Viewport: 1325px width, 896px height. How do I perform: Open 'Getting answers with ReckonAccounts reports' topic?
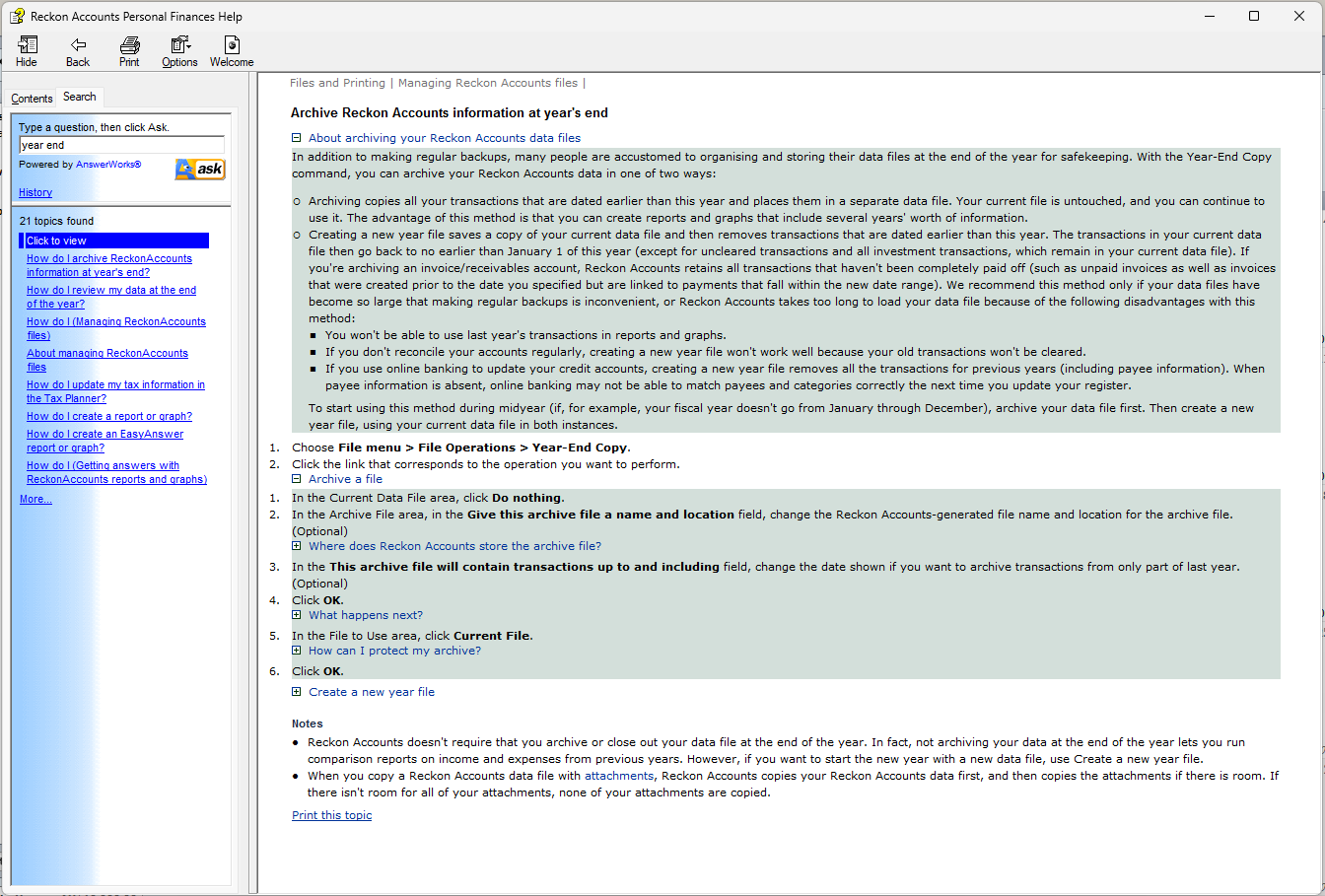tap(116, 472)
